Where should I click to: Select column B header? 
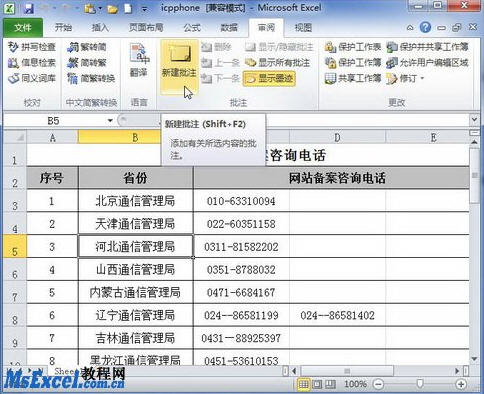click(135, 137)
